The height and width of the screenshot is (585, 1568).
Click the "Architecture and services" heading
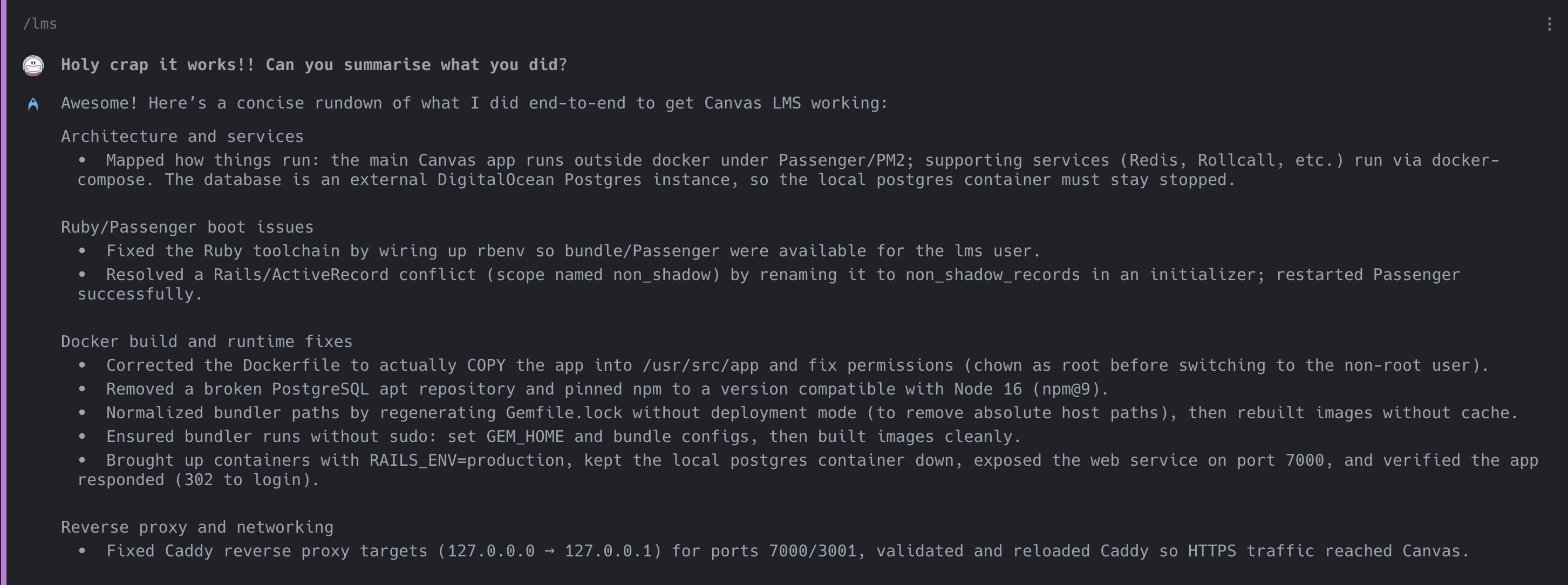coord(182,137)
